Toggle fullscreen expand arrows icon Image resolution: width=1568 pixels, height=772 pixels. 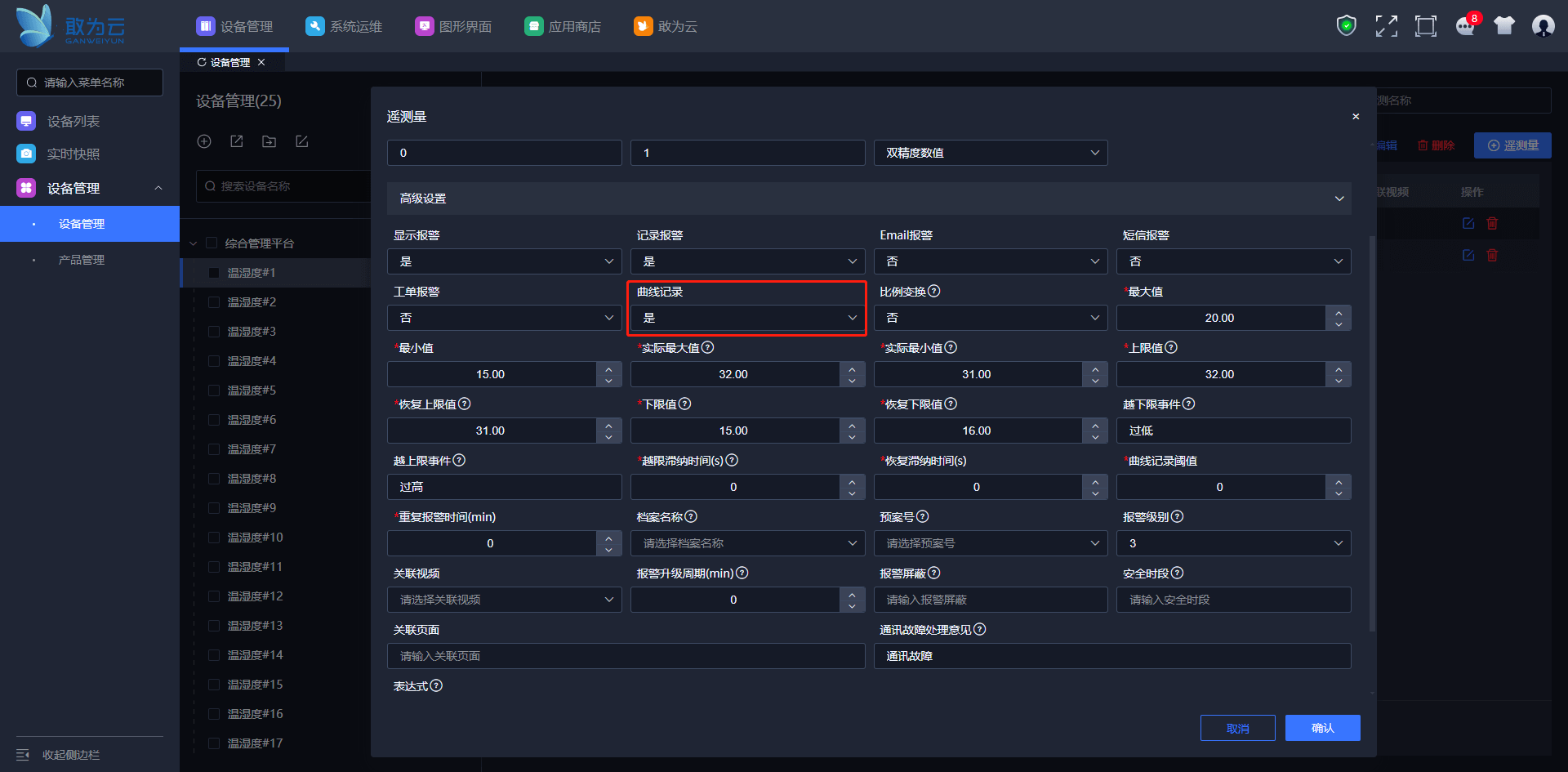point(1386,26)
